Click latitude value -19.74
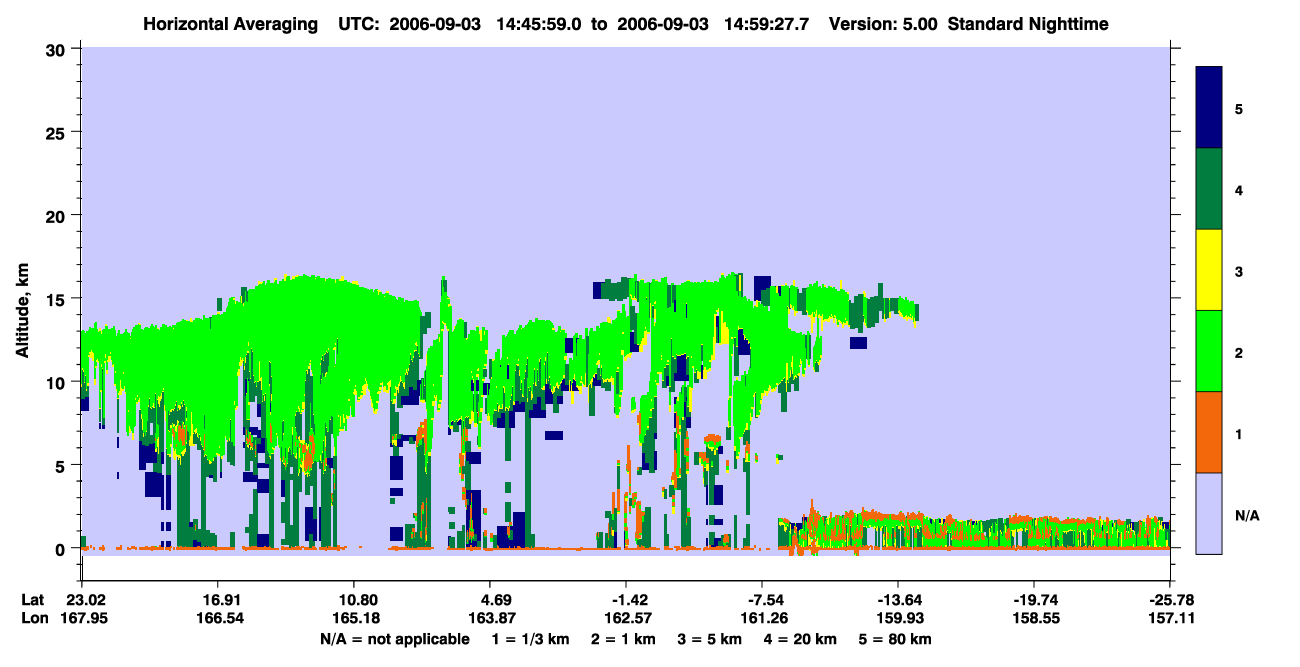This screenshot has width=1300, height=667. pos(1034,600)
